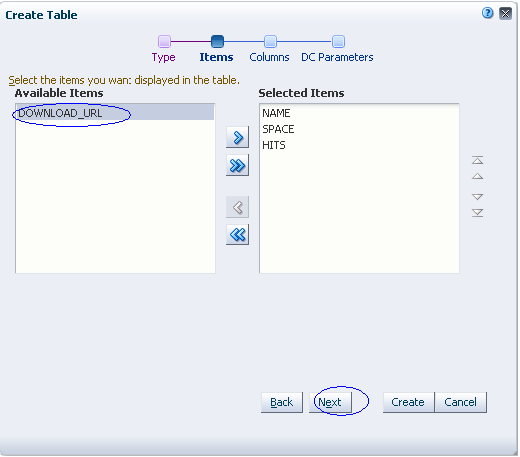Move selected item down one position
Screen dimensions: 520x457
coord(477,197)
